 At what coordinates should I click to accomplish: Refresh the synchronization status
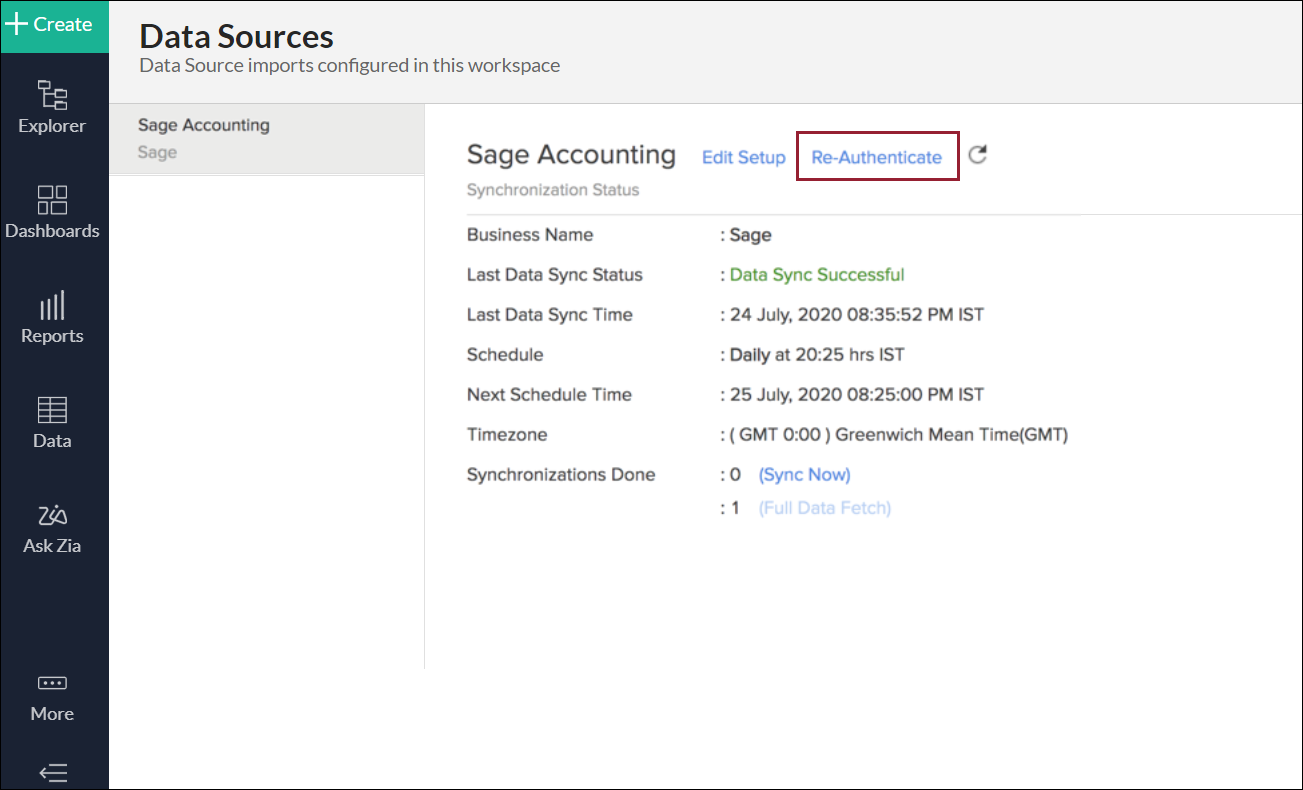click(978, 155)
